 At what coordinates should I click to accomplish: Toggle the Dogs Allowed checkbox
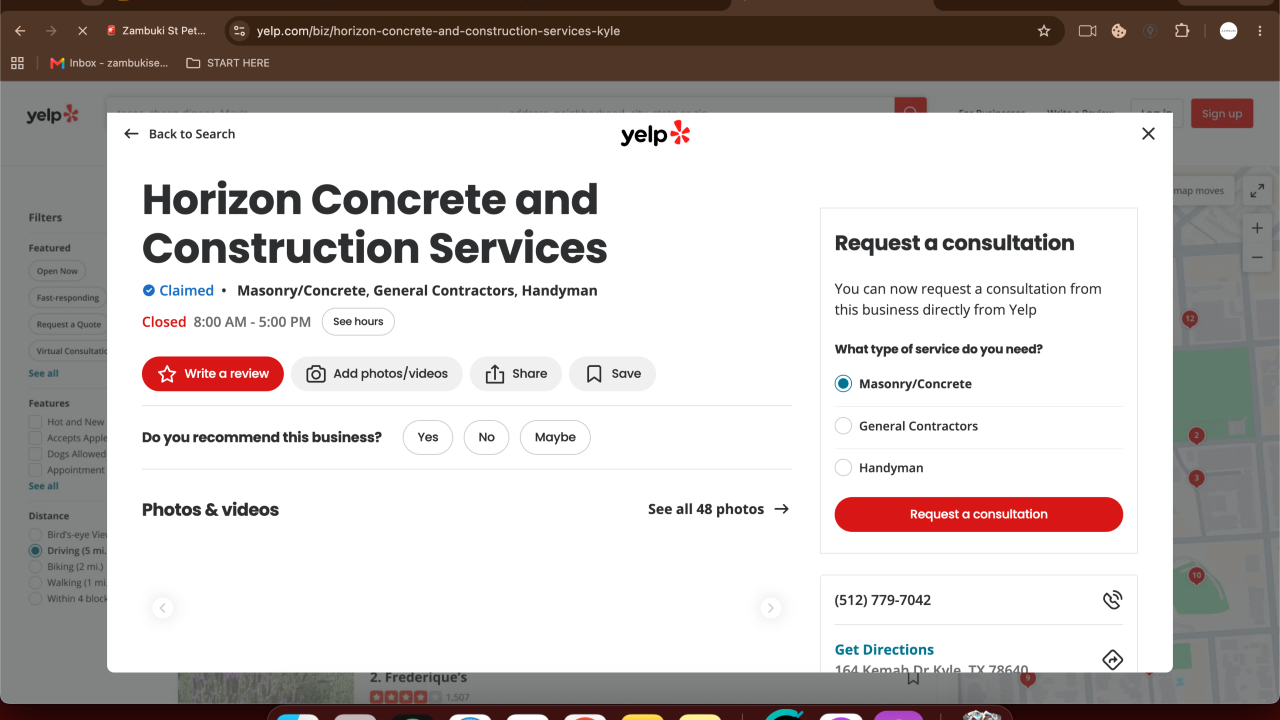pyautogui.click(x=36, y=454)
